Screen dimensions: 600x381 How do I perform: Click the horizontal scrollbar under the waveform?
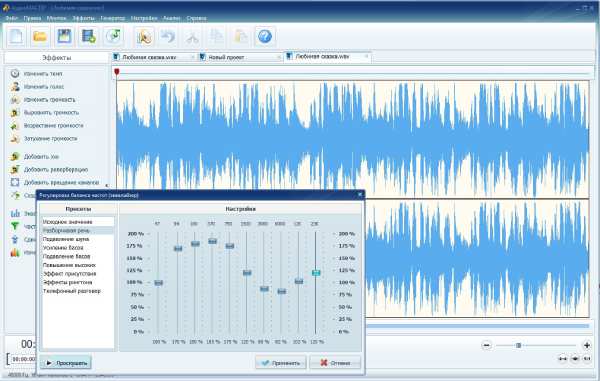pyautogui.click(x=477, y=326)
